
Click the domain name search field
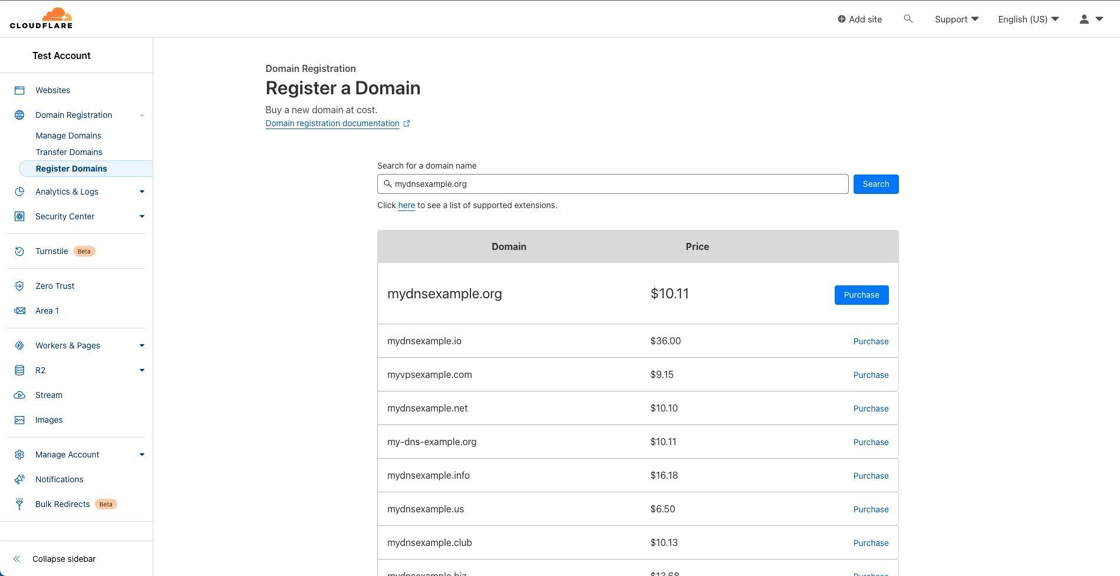point(613,184)
